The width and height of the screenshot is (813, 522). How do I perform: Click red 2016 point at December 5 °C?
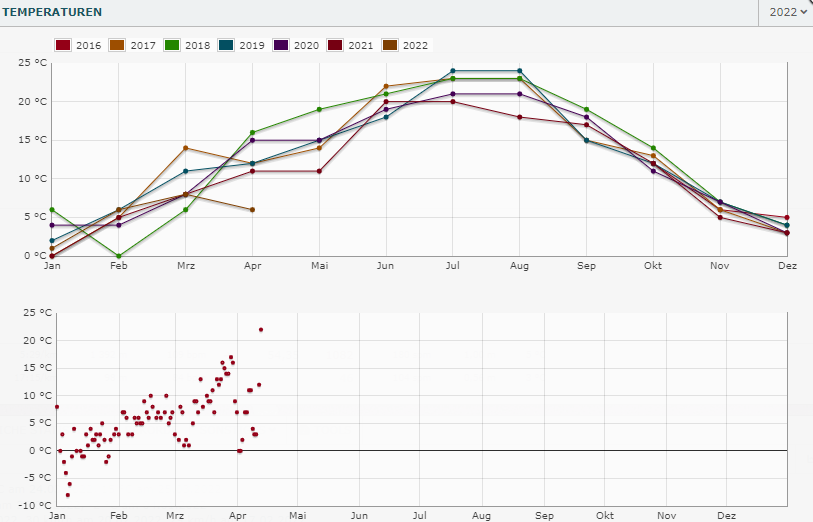(787, 217)
